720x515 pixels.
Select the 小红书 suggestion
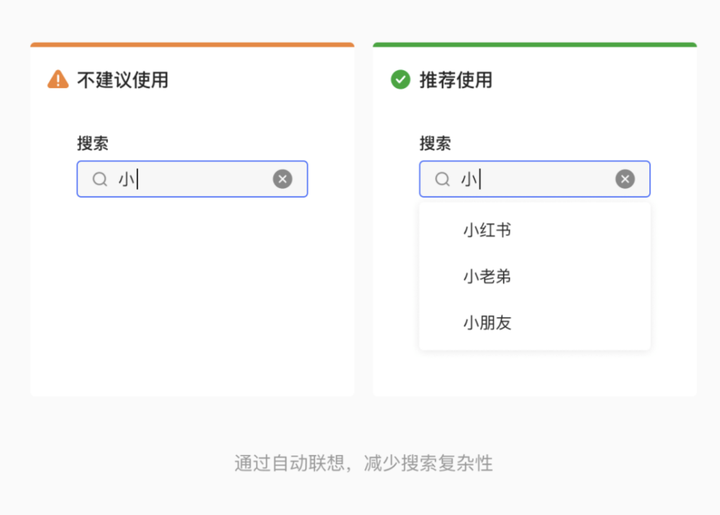pos(487,230)
